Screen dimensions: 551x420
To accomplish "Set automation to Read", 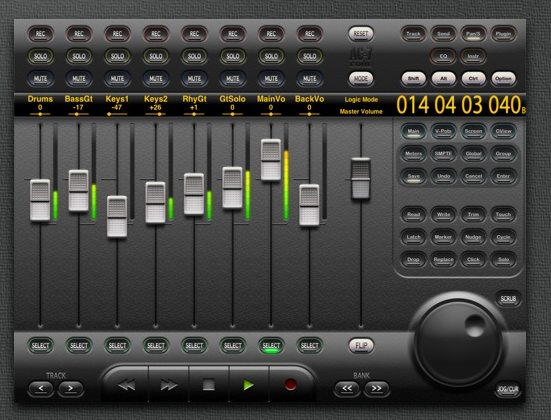I will (x=413, y=215).
